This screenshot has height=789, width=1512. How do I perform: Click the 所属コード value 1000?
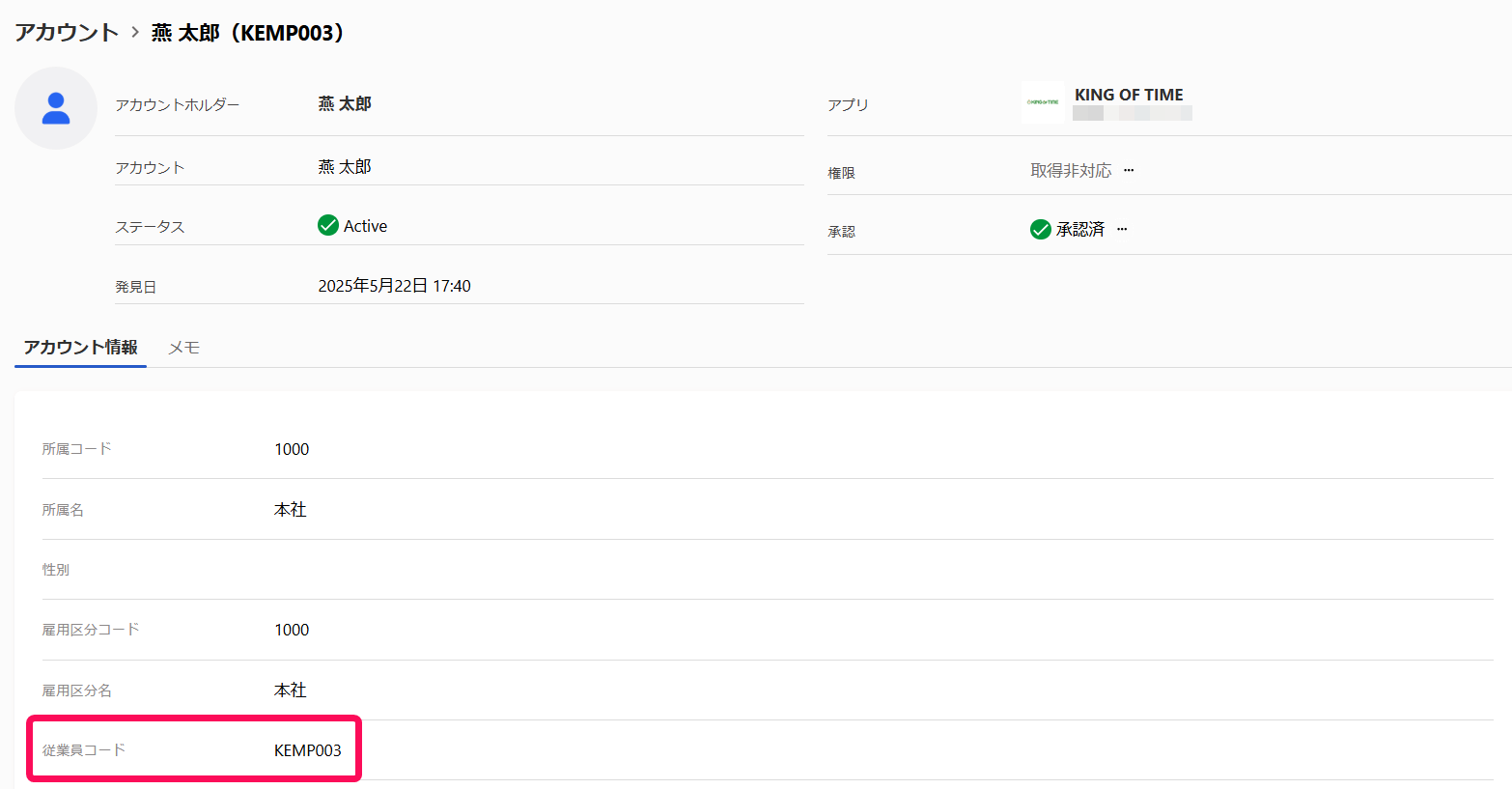[x=292, y=449]
